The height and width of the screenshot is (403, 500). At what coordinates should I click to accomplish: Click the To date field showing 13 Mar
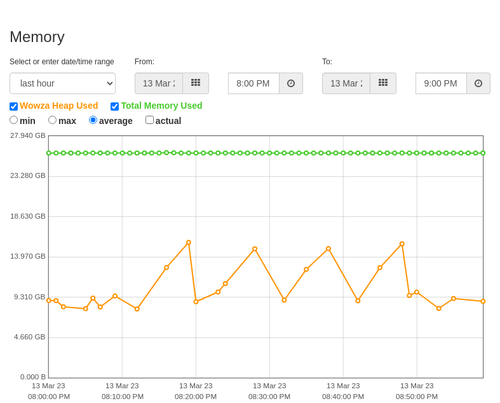pyautogui.click(x=346, y=83)
